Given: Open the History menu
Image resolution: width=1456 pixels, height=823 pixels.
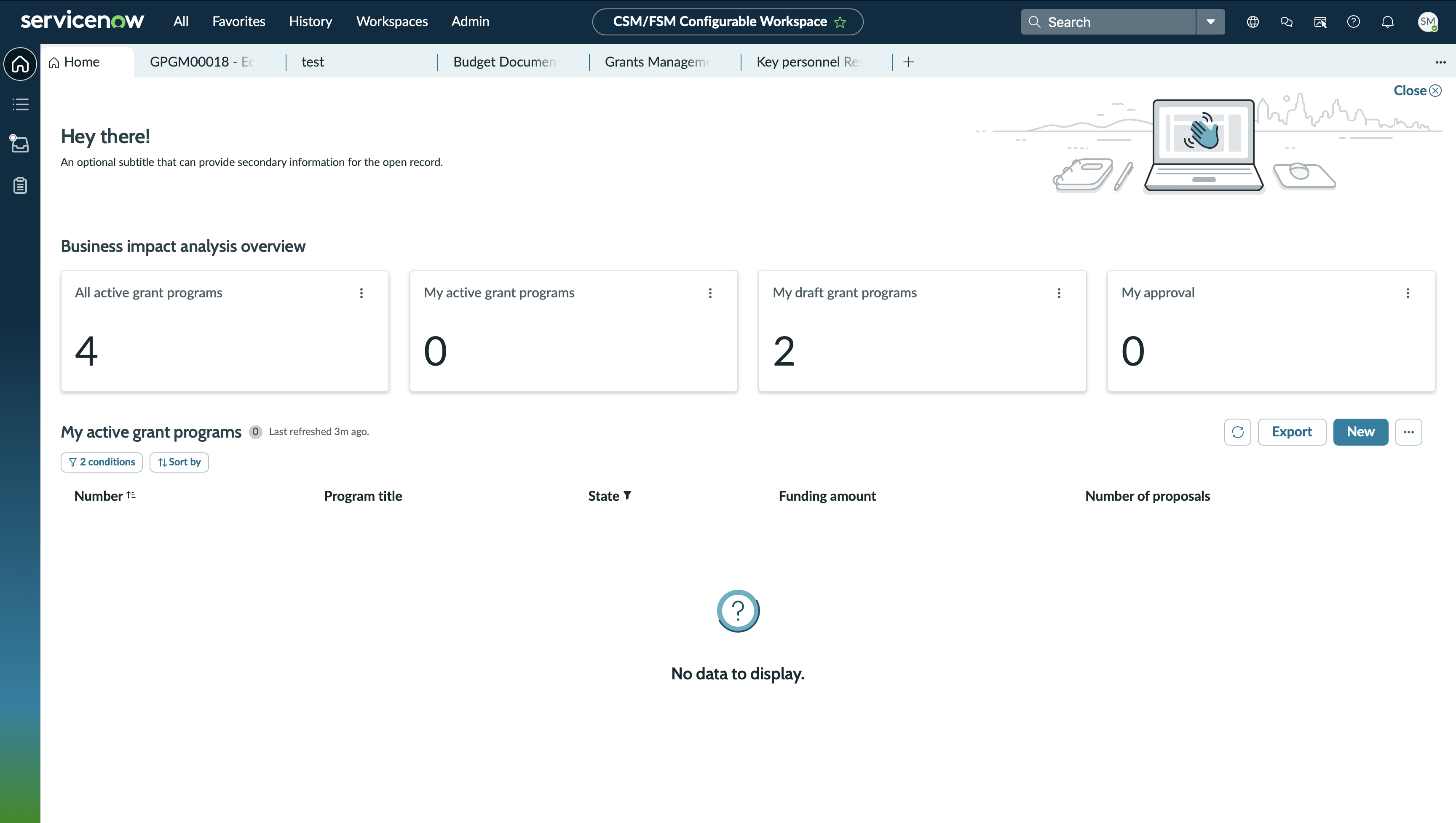Looking at the screenshot, I should (x=310, y=21).
